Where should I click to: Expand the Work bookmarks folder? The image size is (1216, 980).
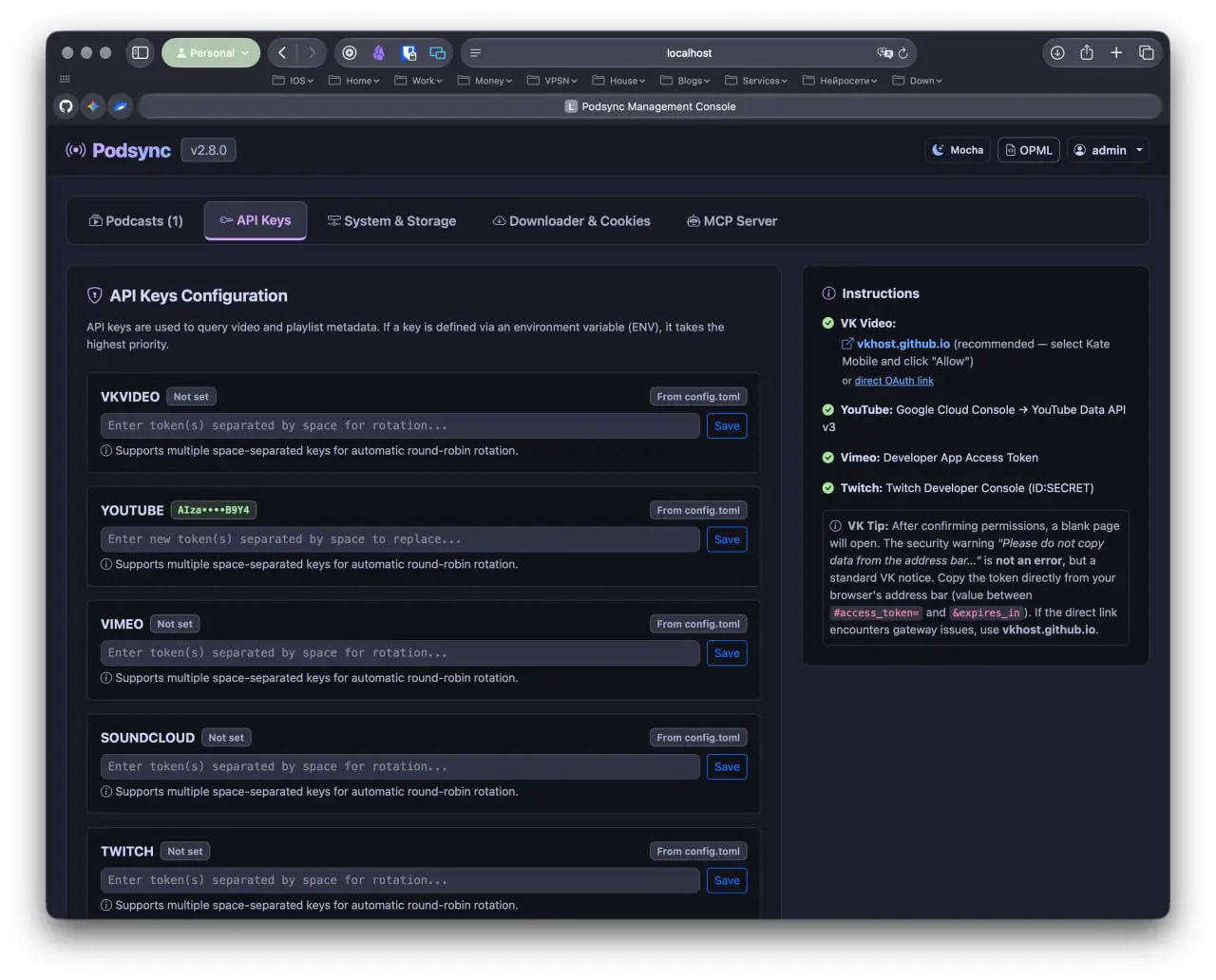click(418, 81)
